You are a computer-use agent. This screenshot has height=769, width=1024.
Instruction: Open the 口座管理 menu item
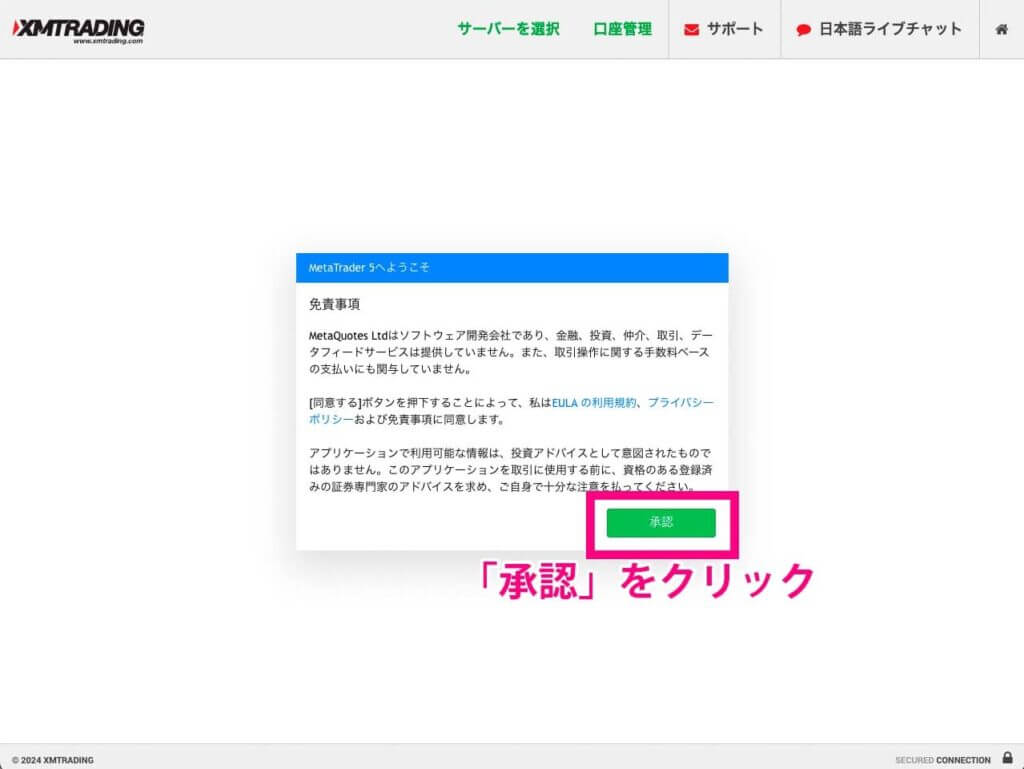(x=622, y=29)
